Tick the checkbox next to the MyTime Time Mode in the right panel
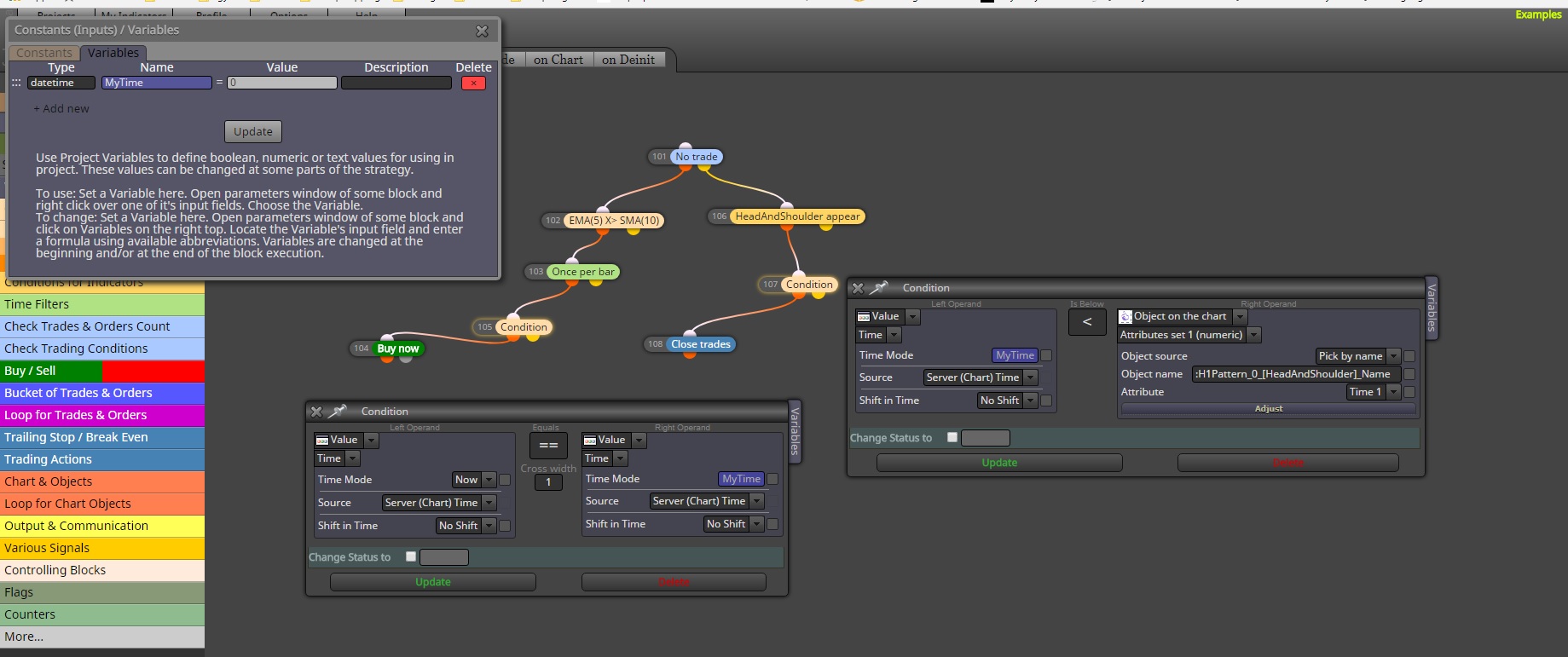This screenshot has width=1568, height=657. pyautogui.click(x=1046, y=355)
